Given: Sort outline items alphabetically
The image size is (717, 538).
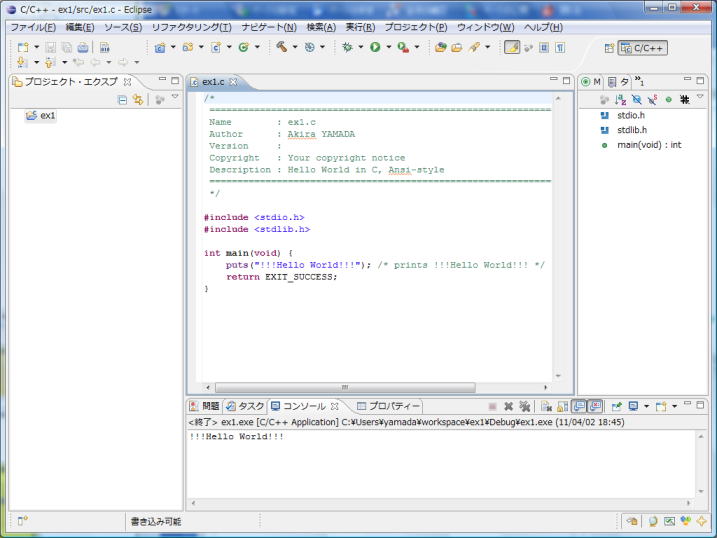Looking at the screenshot, I should [620, 100].
